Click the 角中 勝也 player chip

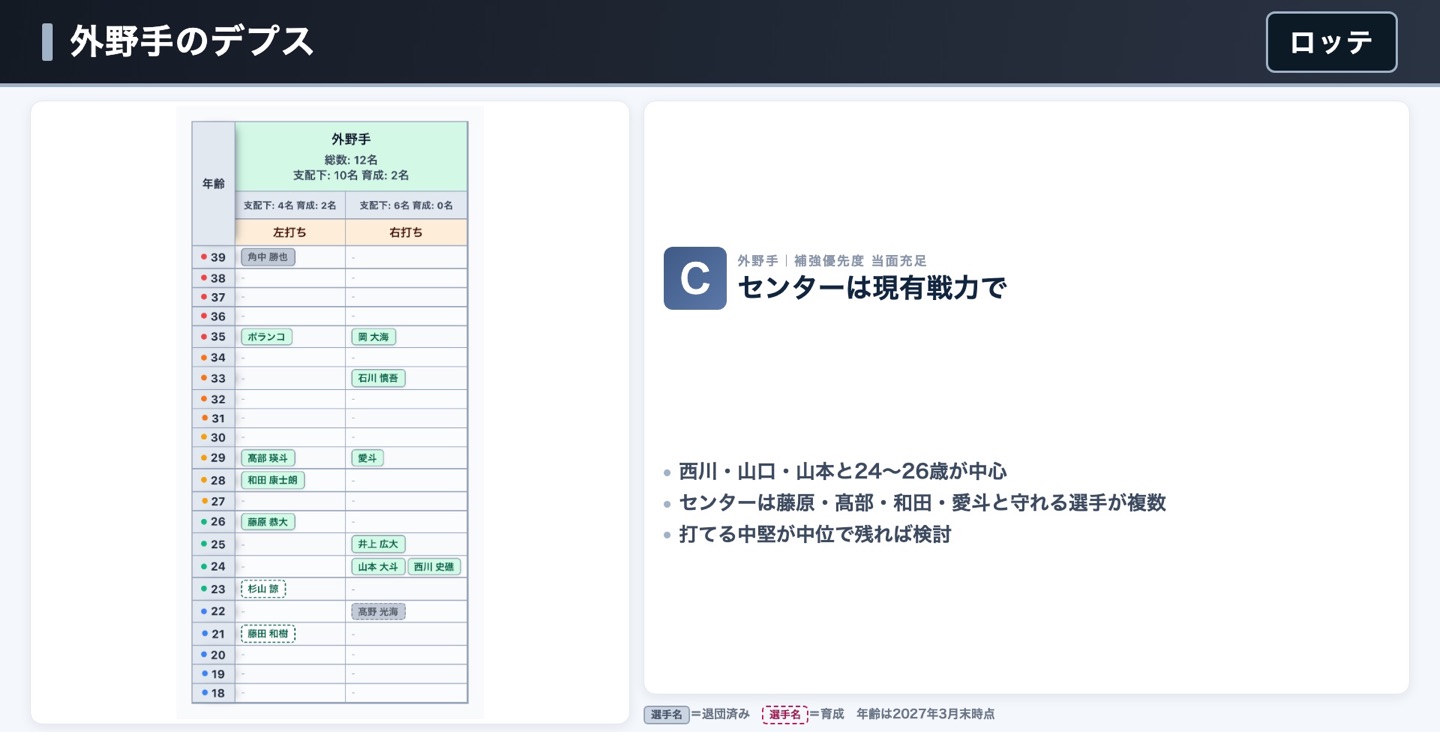(x=268, y=257)
